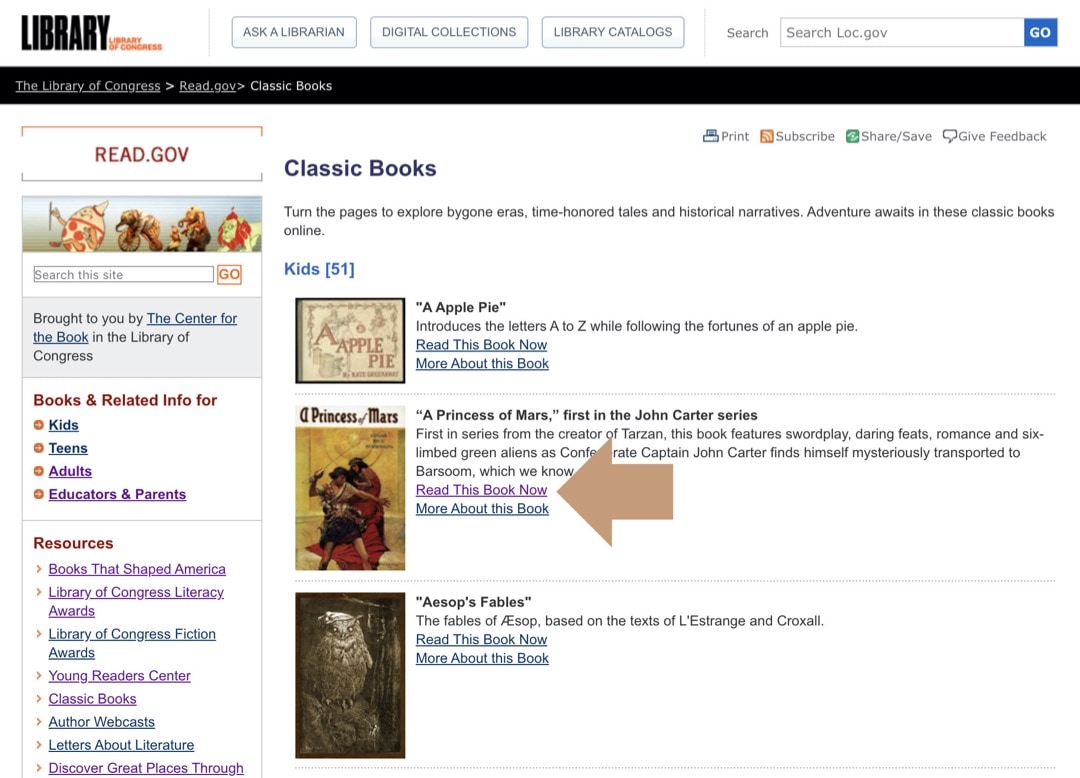Go to Read.gov in the breadcrumb

point(206,85)
